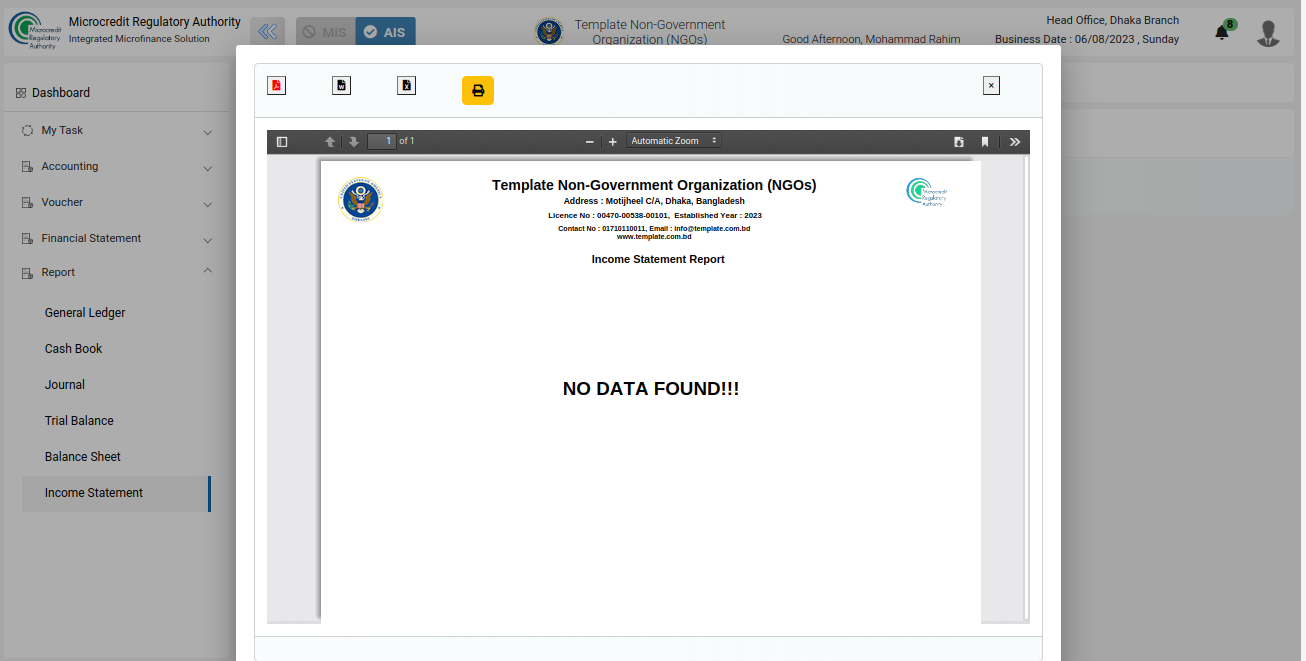Close the report preview dialog
The width and height of the screenshot is (1306, 661).
point(991,86)
